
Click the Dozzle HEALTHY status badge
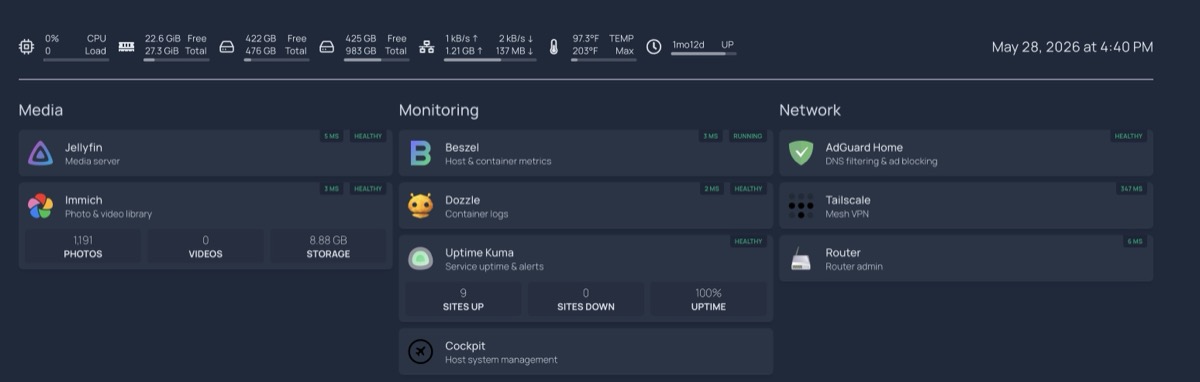(x=748, y=189)
